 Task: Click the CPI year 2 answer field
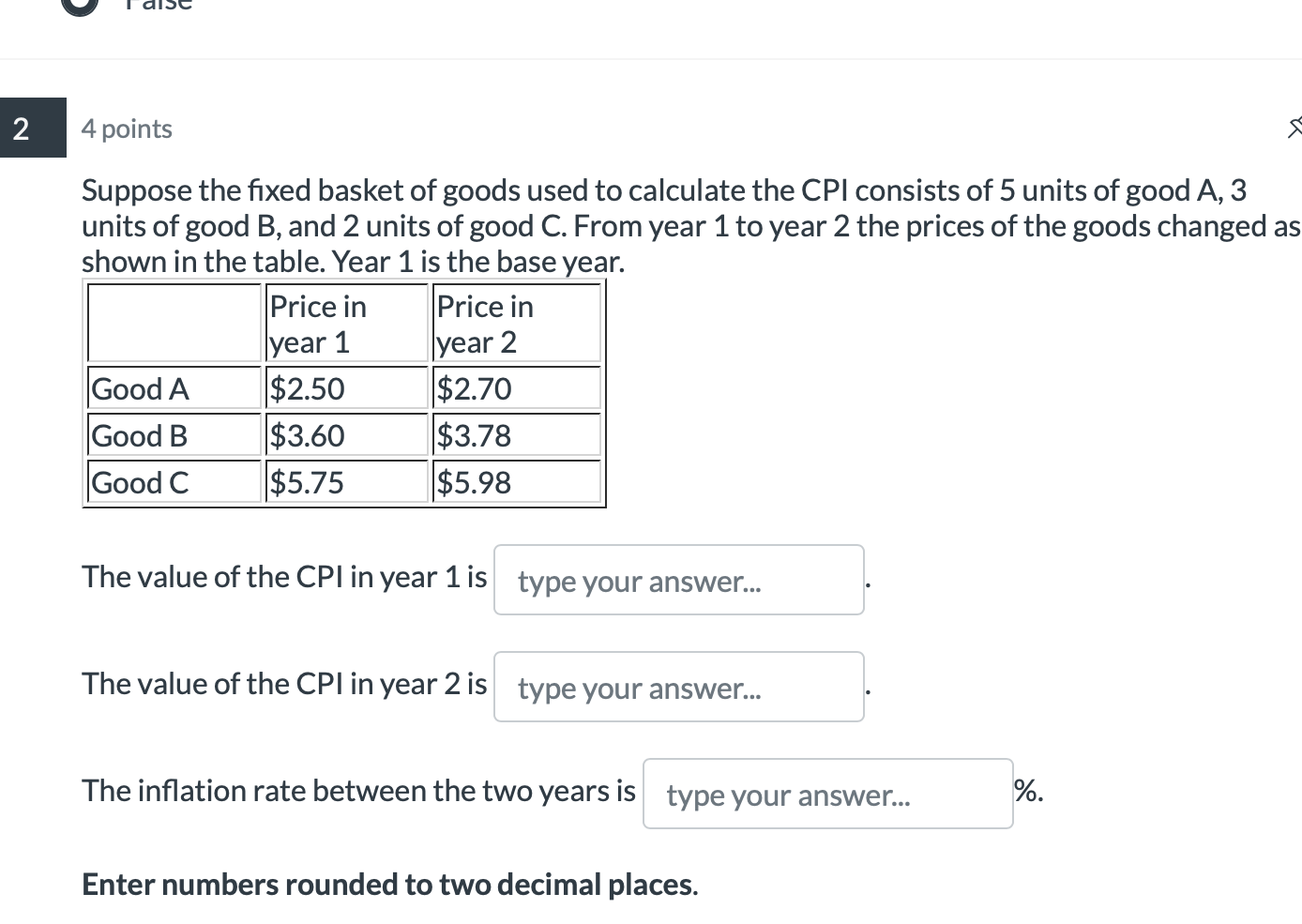click(x=678, y=687)
